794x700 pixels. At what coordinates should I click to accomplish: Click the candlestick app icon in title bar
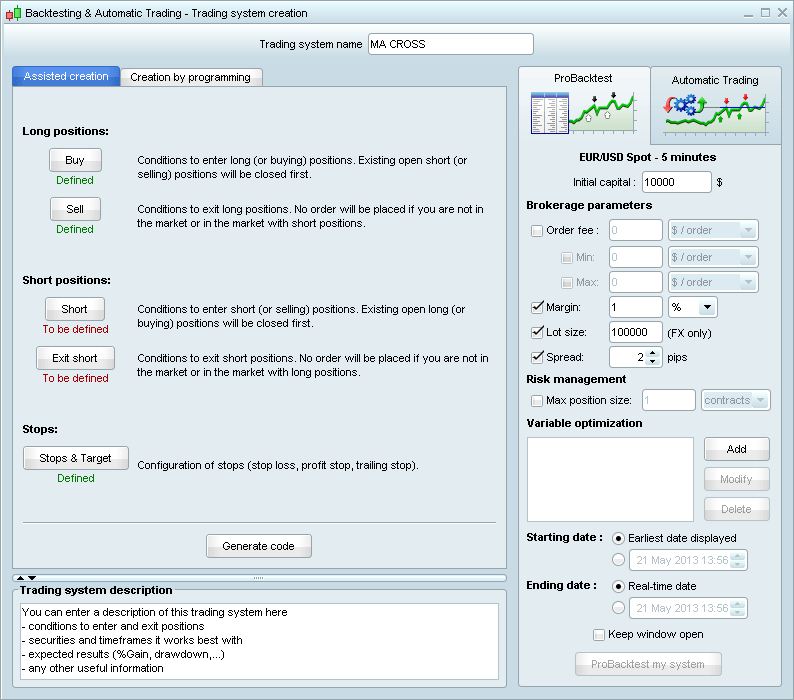[x=13, y=13]
